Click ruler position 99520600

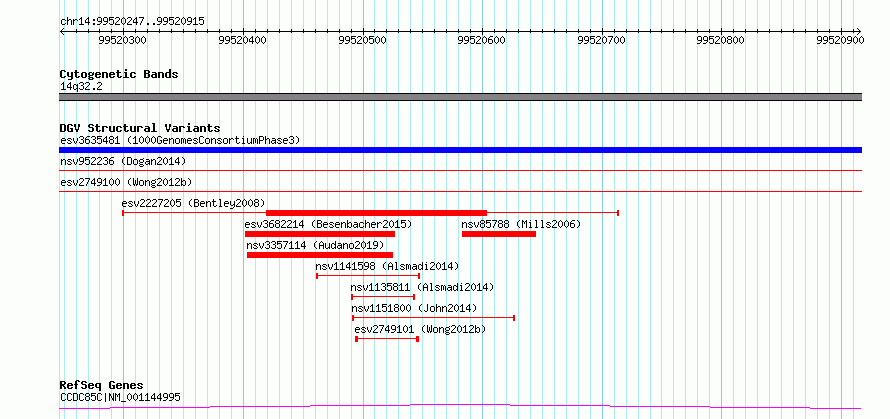[x=481, y=40]
